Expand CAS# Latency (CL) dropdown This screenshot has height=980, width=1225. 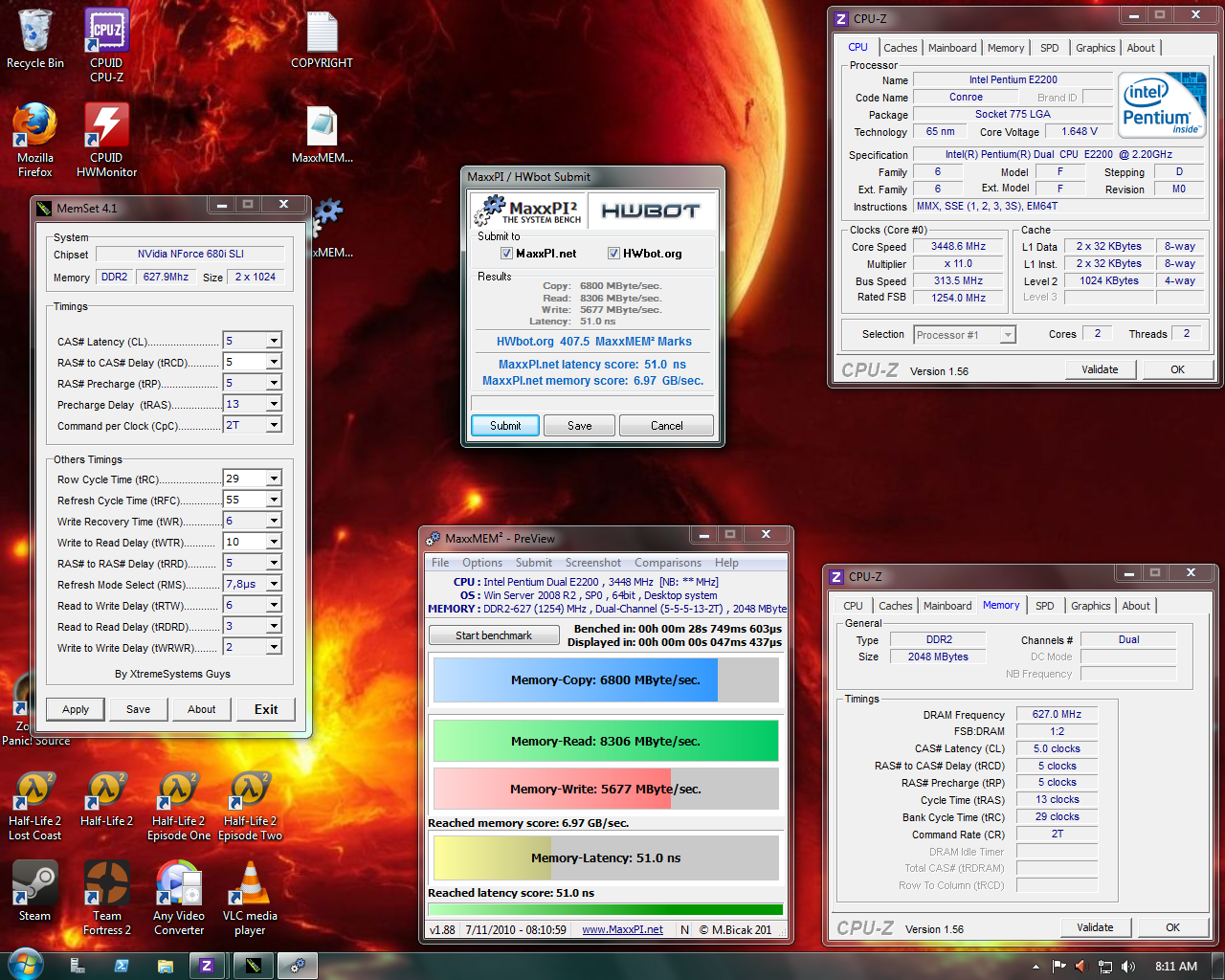274,341
